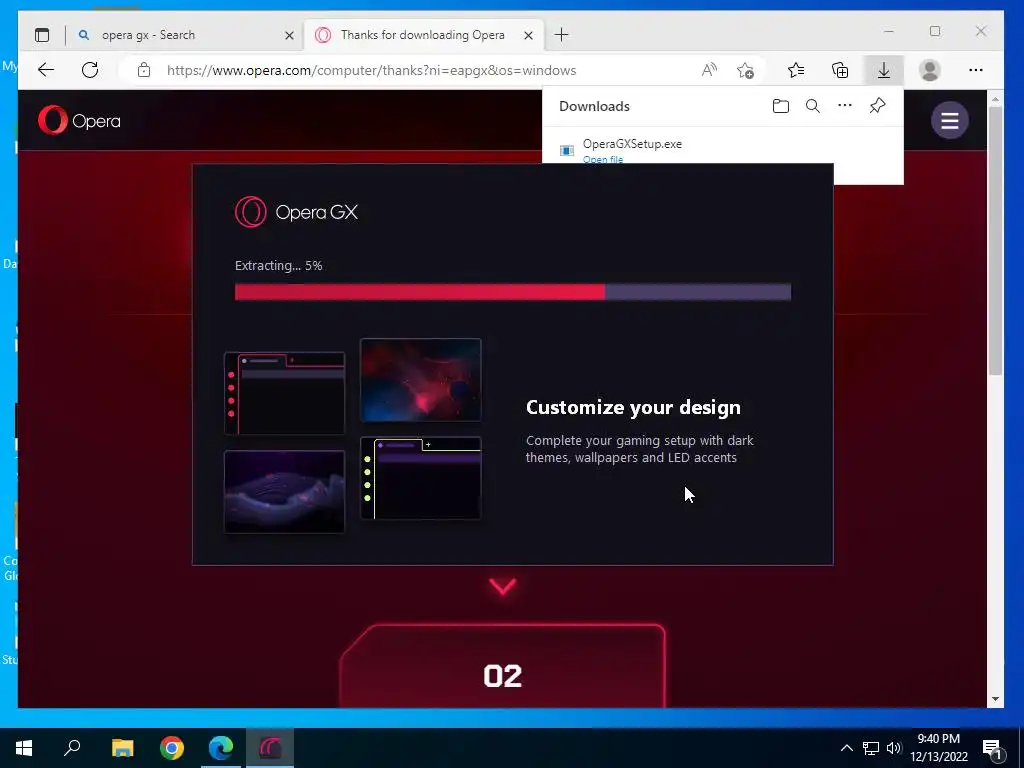This screenshot has height=768, width=1024.
Task: Open the Edge tab actions menu icon
Action: tap(42, 35)
